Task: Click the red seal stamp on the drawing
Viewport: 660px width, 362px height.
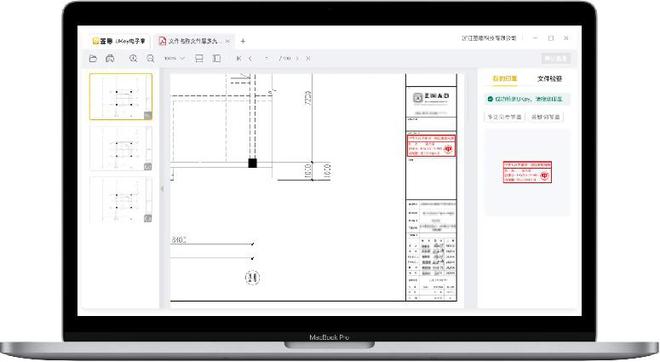Action: click(431, 146)
